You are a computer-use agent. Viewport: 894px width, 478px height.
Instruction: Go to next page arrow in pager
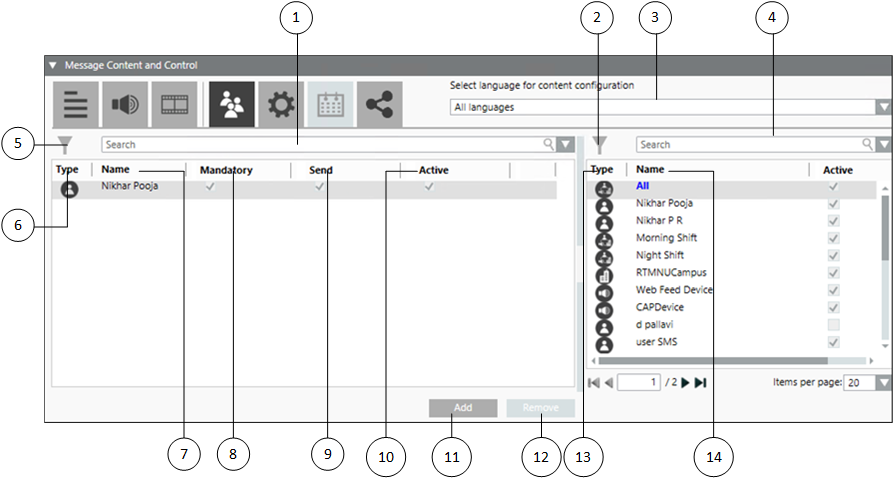pos(686,383)
